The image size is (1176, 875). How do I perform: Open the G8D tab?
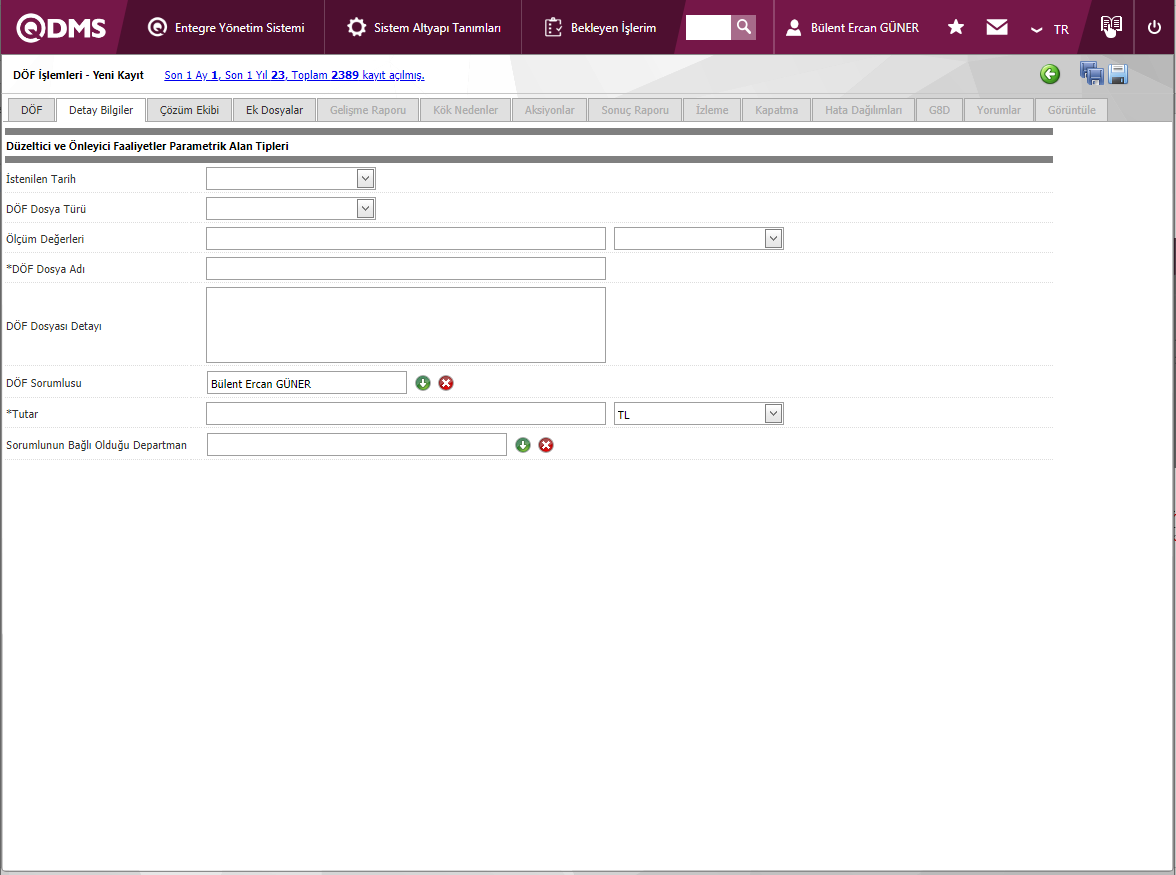(x=939, y=110)
